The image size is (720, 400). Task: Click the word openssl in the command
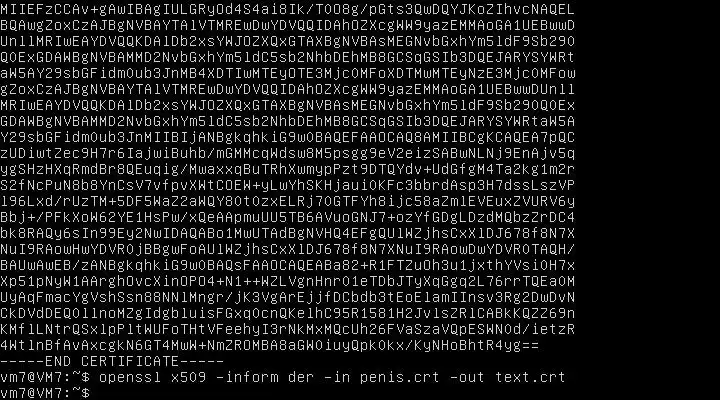130,377
